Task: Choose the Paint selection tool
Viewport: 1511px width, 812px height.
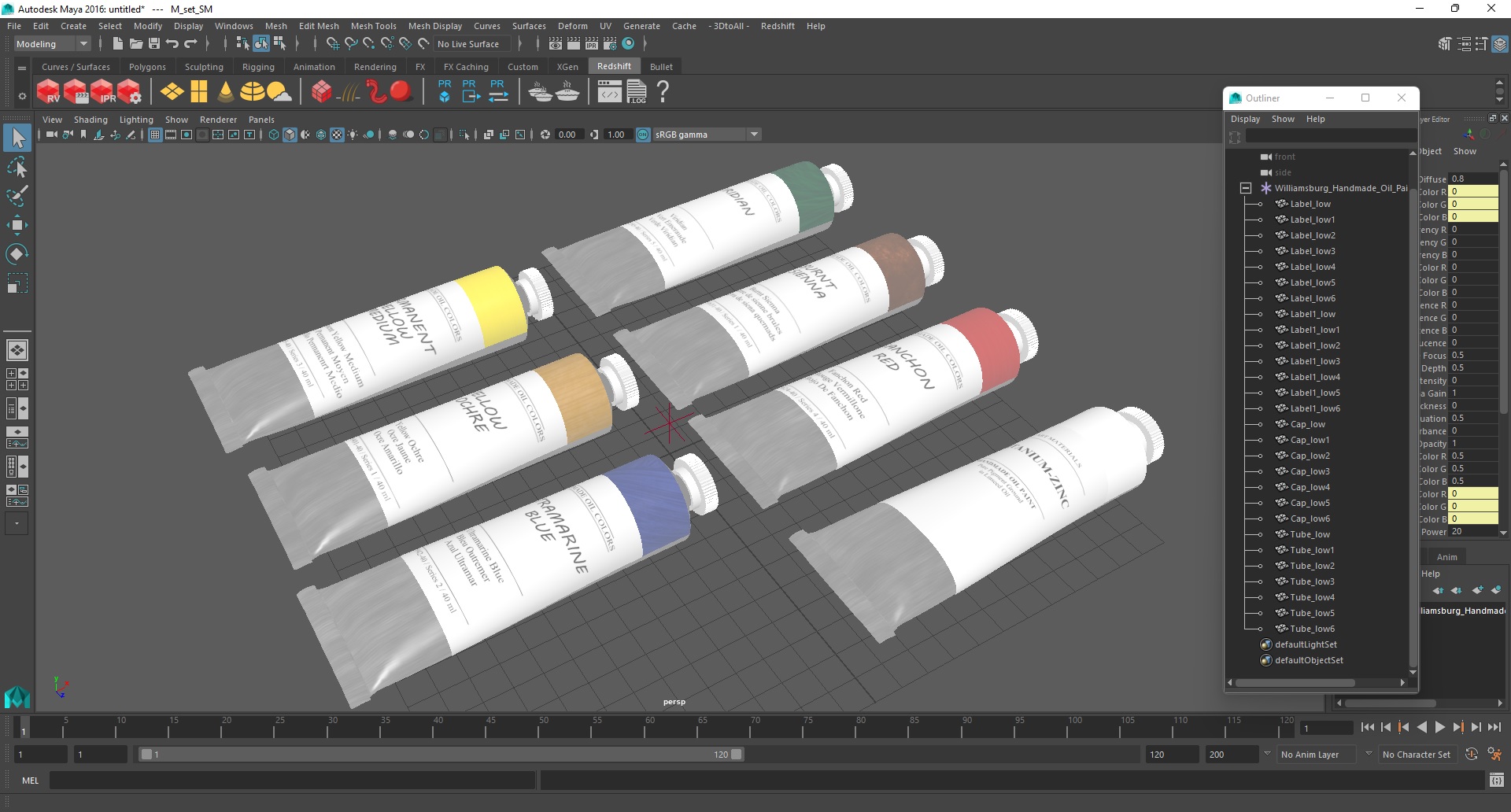Action: (17, 196)
